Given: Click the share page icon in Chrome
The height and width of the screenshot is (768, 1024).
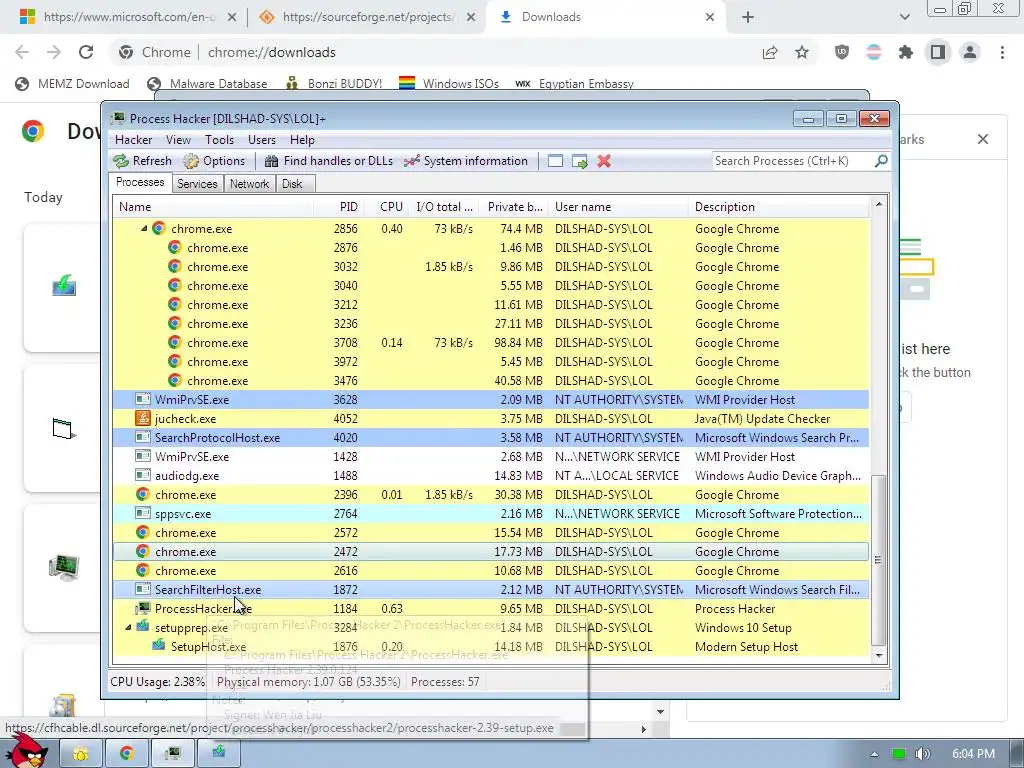Looking at the screenshot, I should pos(770,52).
